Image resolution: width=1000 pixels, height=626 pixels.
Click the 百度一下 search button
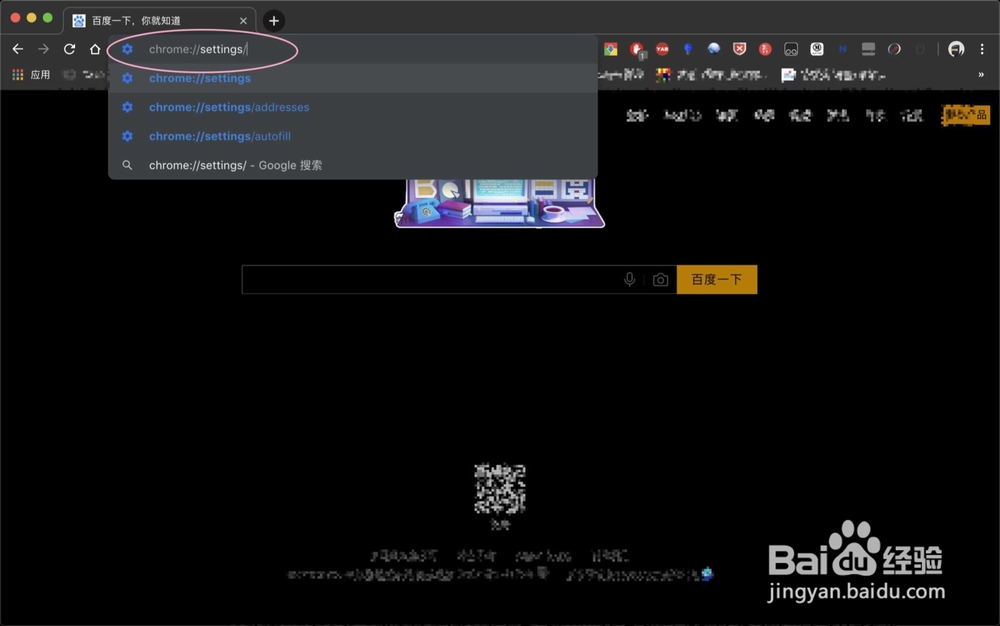[717, 279]
